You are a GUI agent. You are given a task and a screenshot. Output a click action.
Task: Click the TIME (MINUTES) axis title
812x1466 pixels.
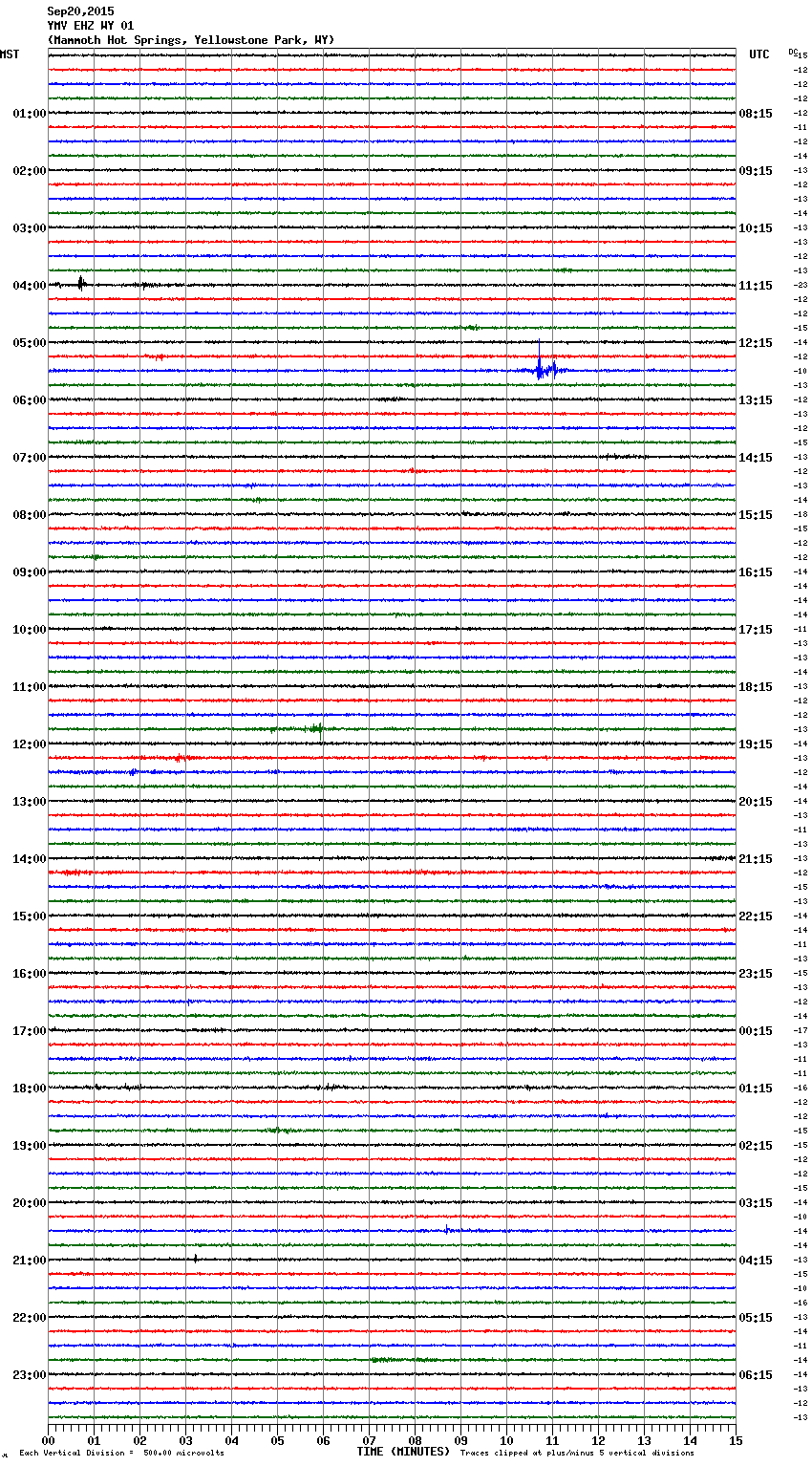(403, 1452)
